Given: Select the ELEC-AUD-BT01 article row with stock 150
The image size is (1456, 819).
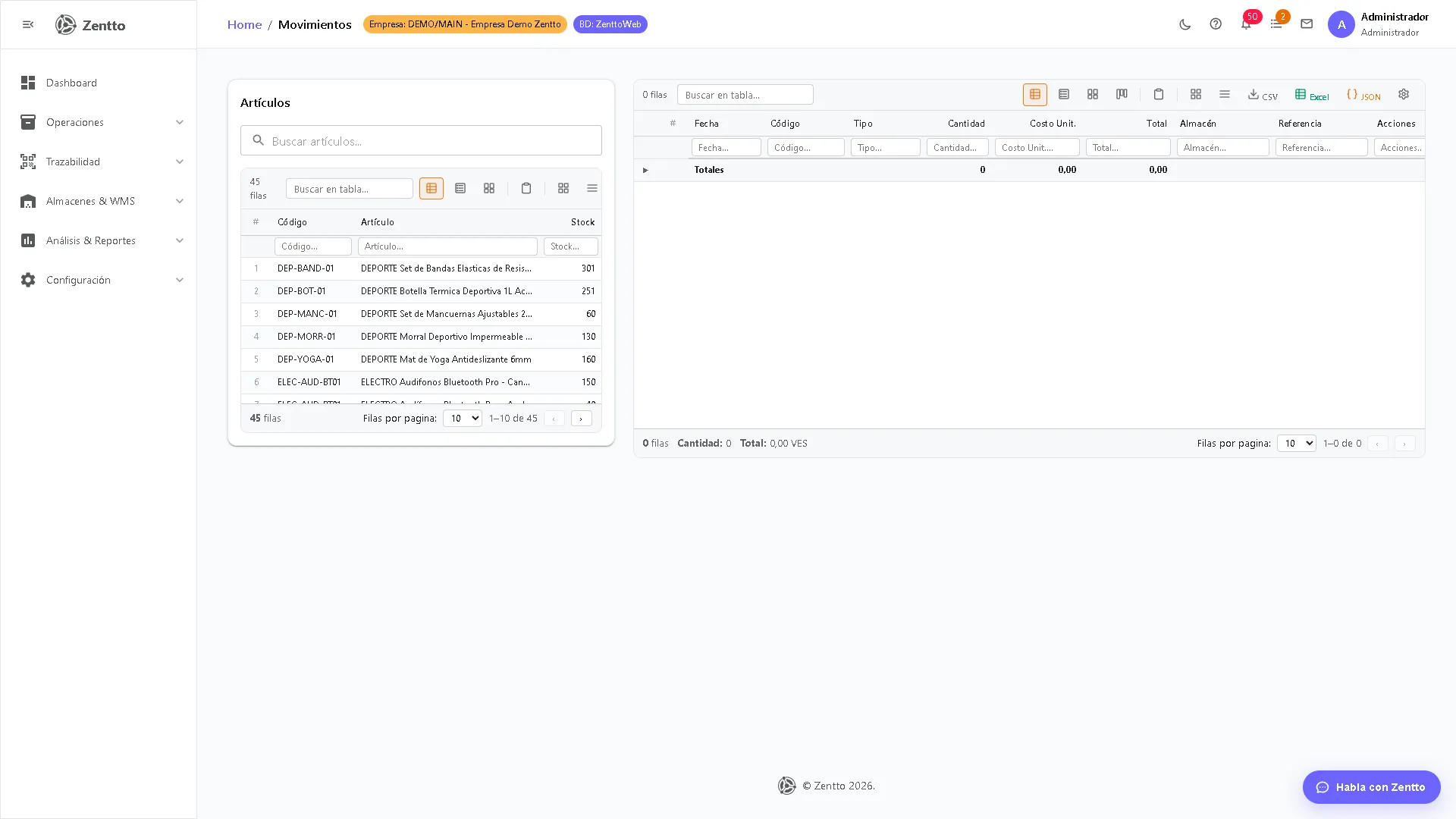Looking at the screenshot, I should coord(421,382).
